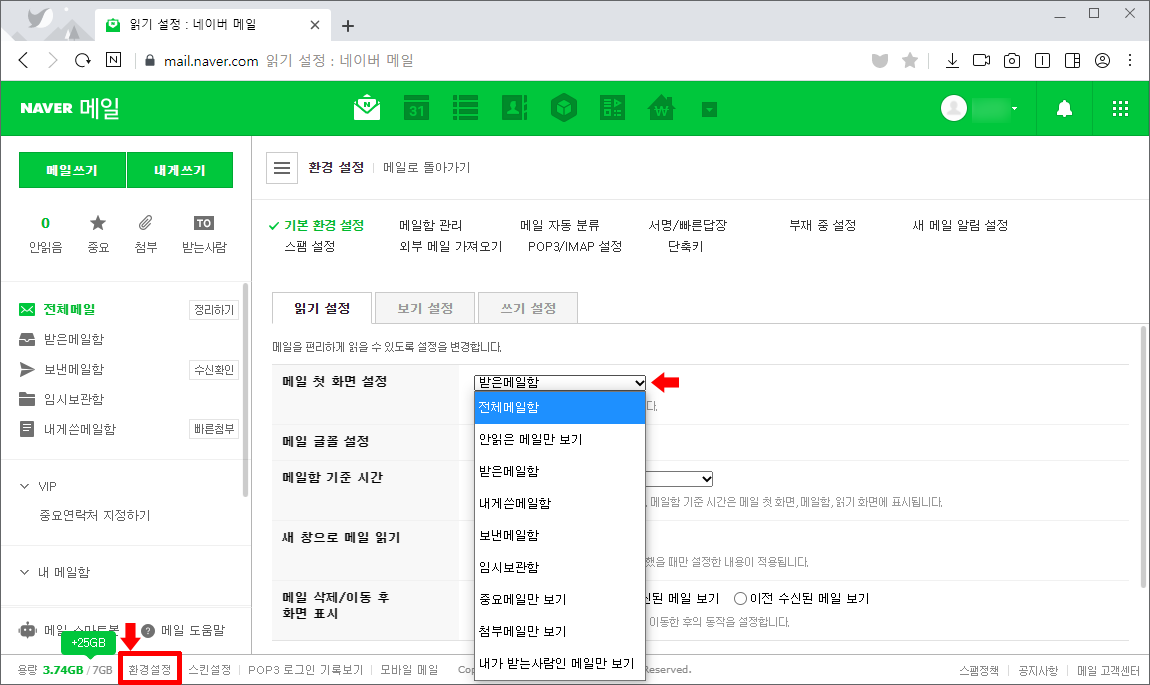Open the account name dropdown arrow

click(x=1014, y=109)
